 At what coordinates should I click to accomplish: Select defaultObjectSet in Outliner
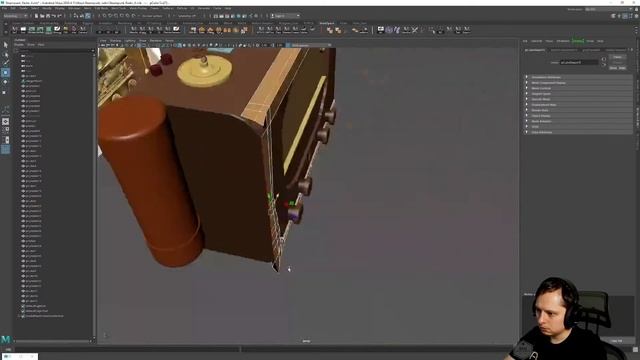(x=38, y=311)
